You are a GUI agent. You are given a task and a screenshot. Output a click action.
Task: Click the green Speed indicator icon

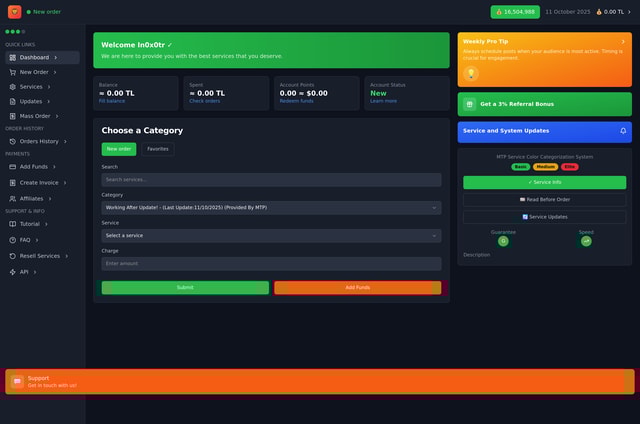586,241
